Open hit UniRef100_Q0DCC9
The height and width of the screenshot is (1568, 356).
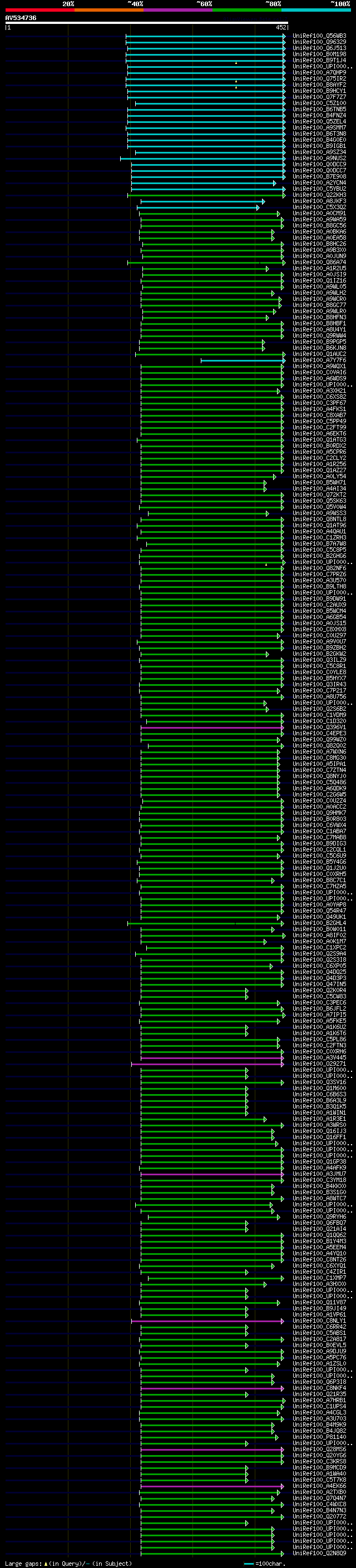[319, 165]
